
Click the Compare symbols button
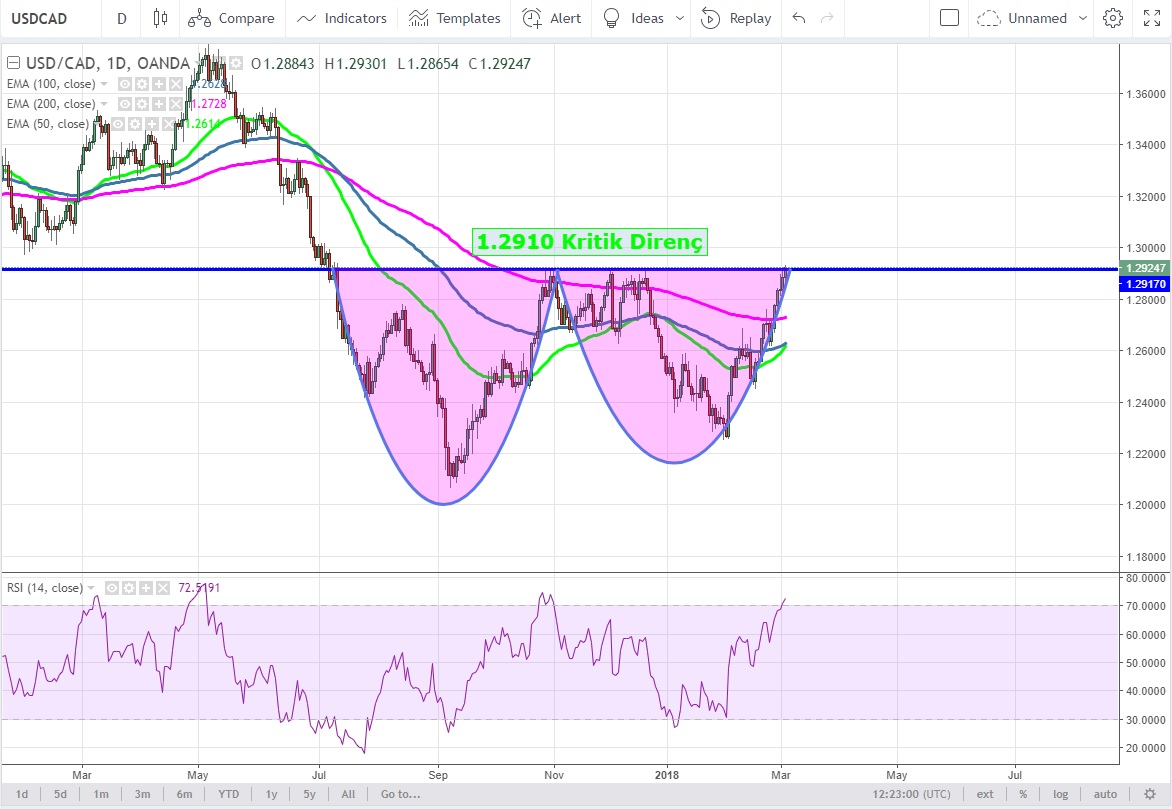231,18
